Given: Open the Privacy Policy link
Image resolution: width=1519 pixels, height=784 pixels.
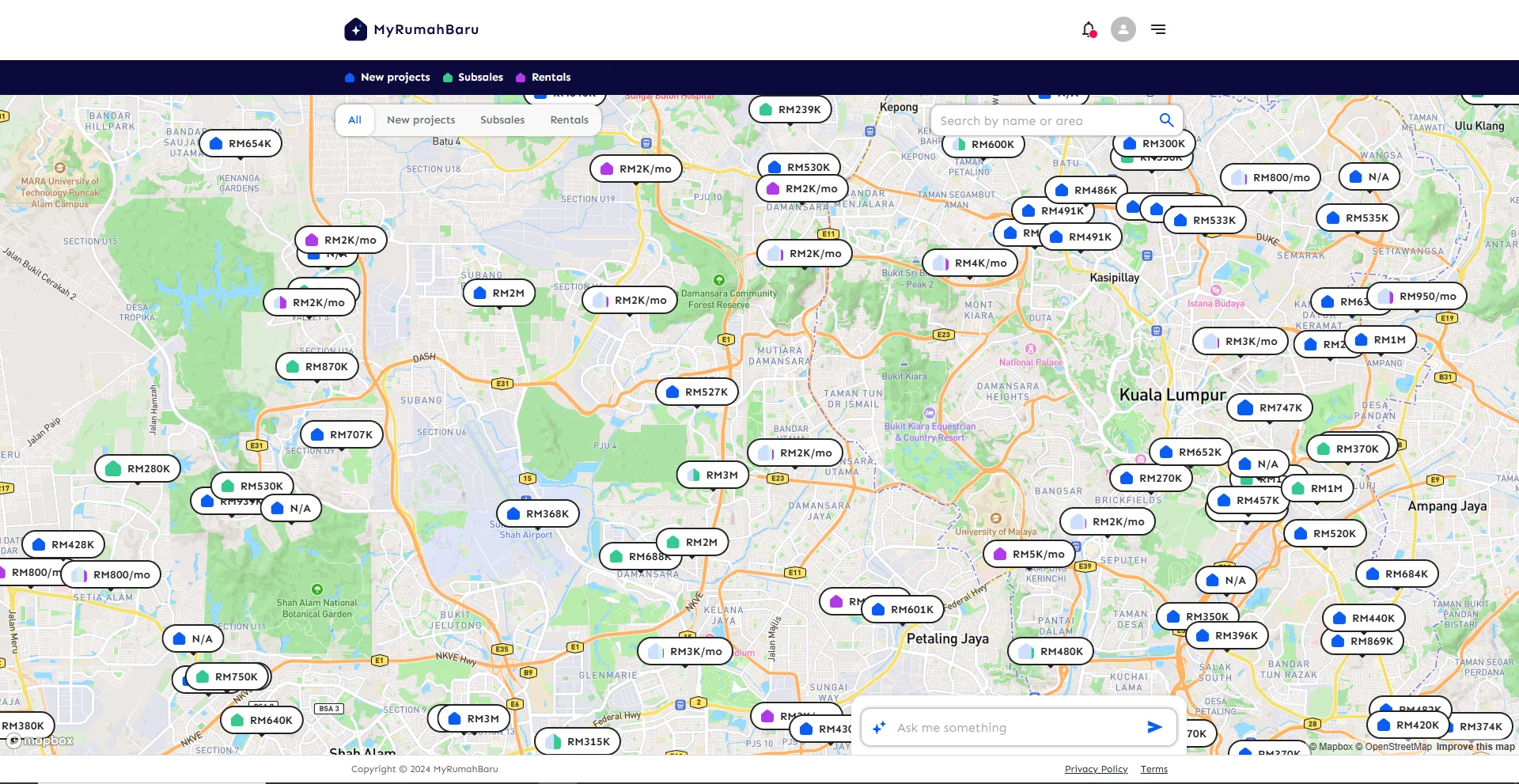Looking at the screenshot, I should [x=1096, y=769].
